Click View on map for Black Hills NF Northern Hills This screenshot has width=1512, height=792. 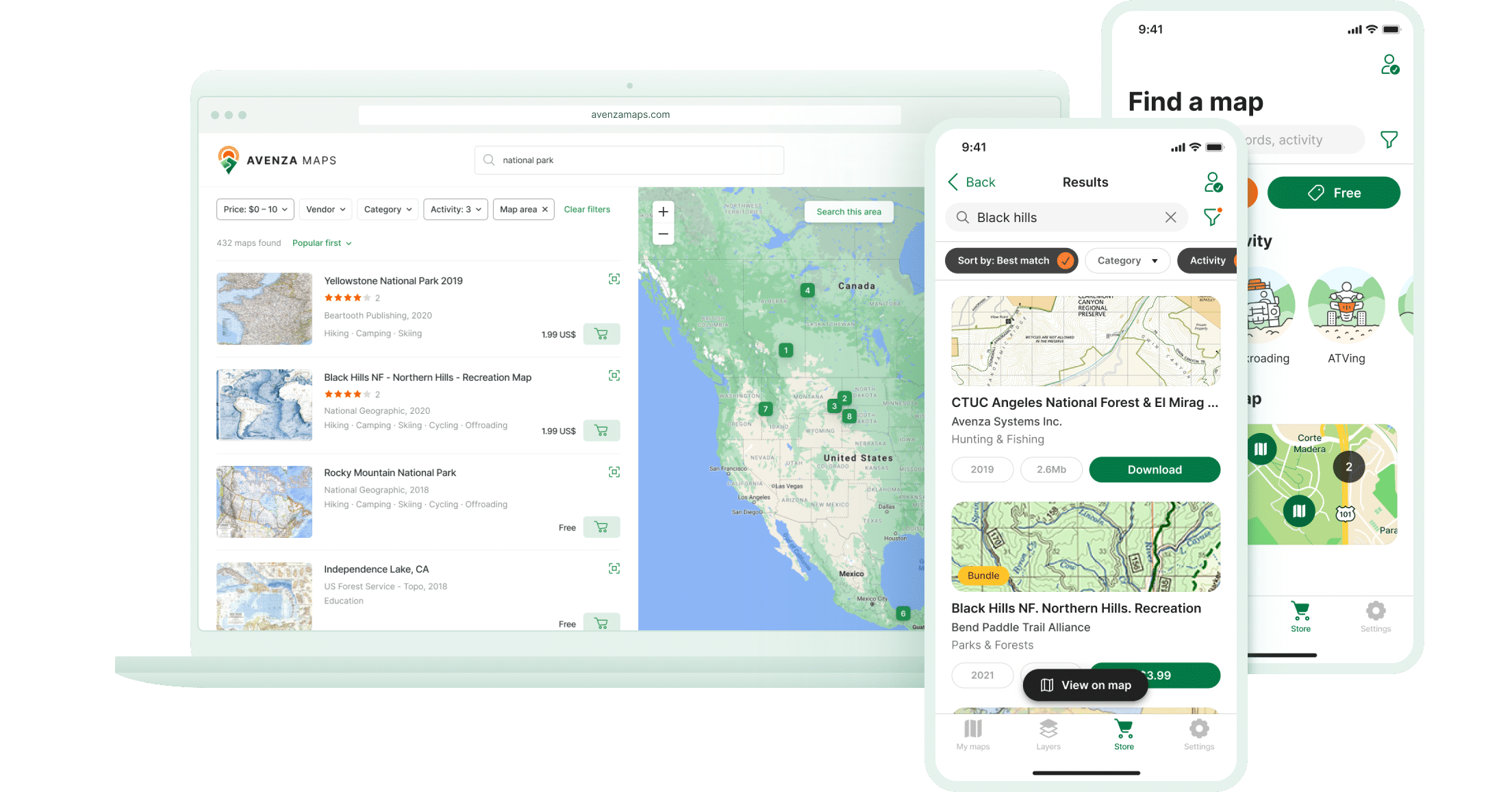pos(1086,685)
